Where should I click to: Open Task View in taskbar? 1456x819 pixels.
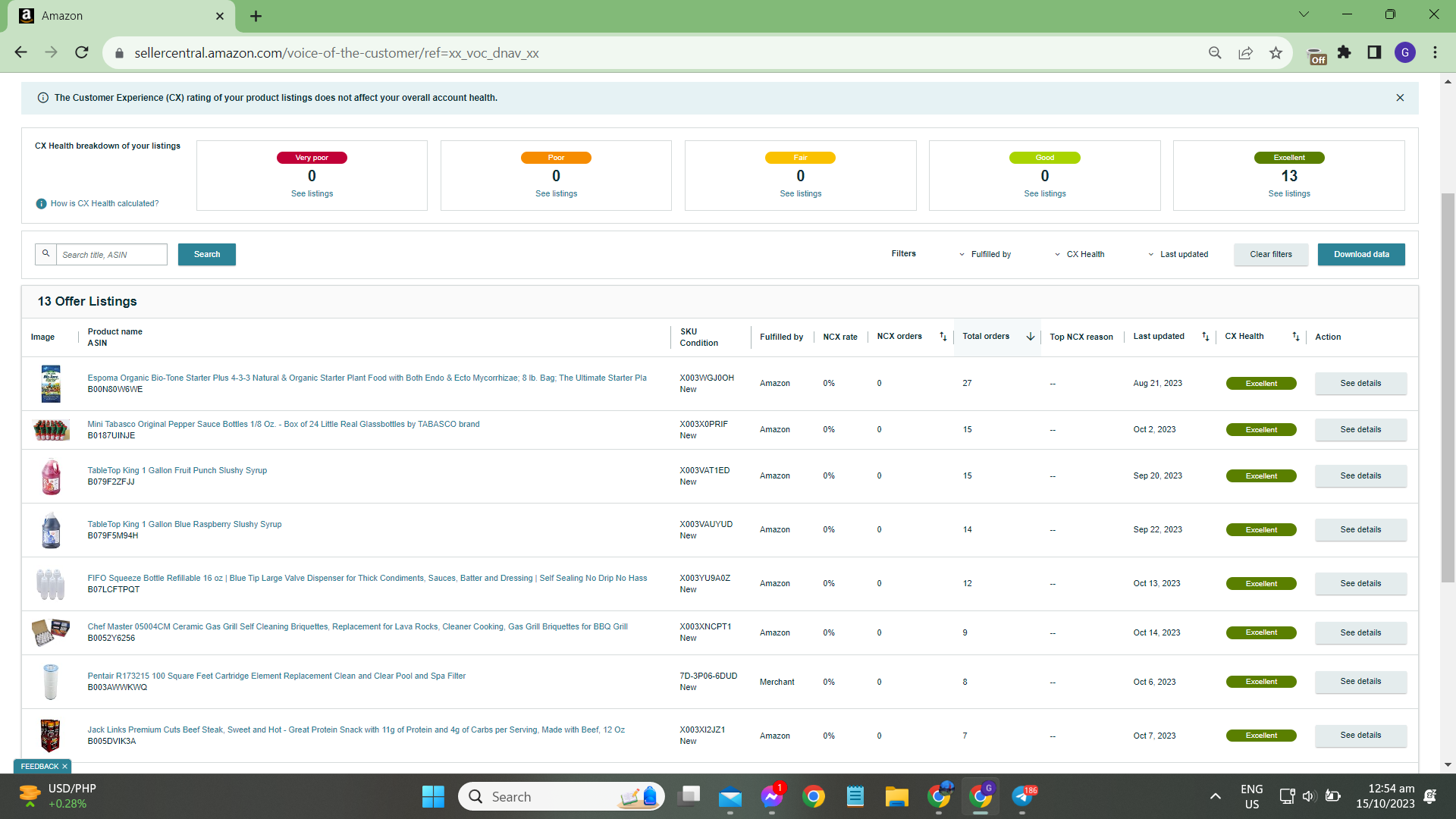click(x=689, y=796)
